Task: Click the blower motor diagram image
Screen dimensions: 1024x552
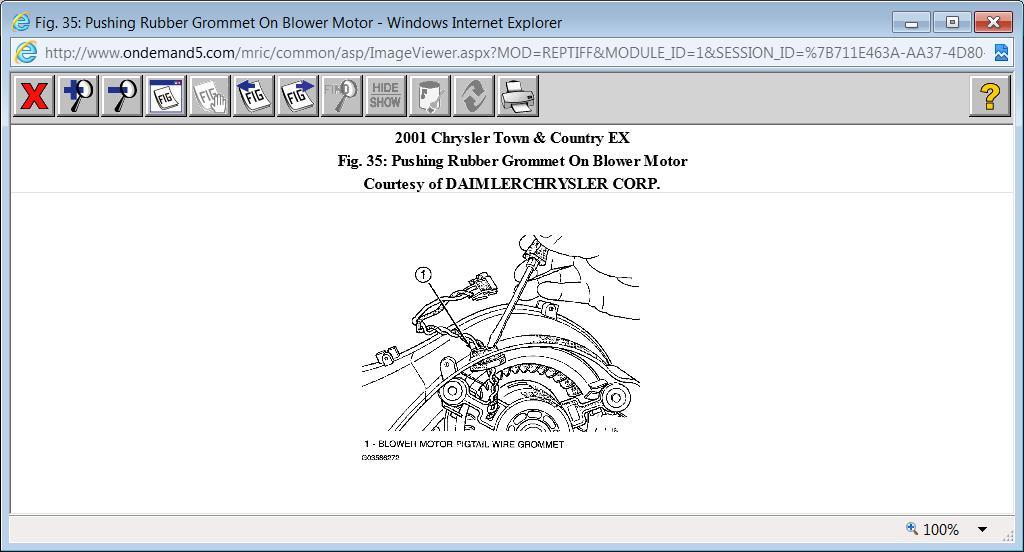Action: (501, 333)
